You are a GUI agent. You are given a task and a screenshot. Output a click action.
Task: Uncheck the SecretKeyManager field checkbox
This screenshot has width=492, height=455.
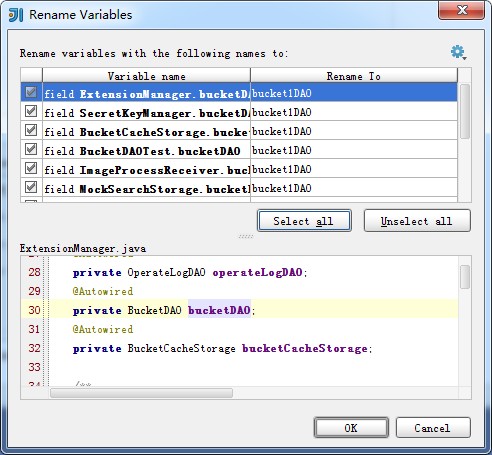(31, 111)
